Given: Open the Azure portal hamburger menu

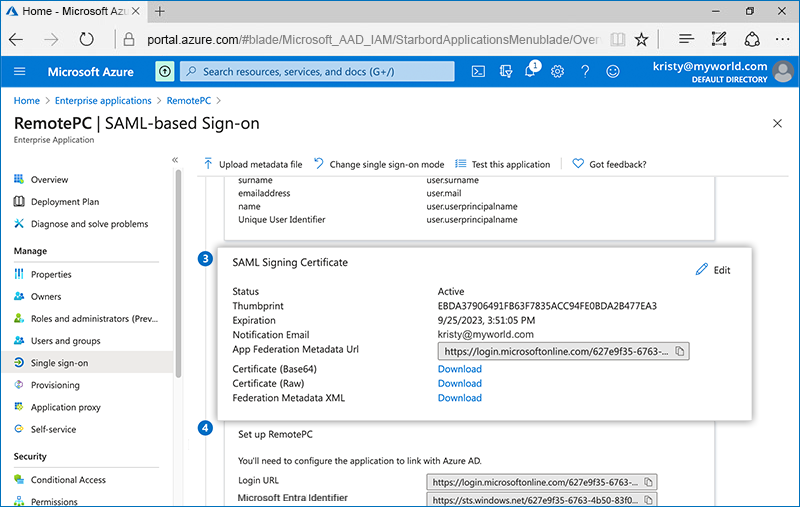Looking at the screenshot, I should (x=20, y=72).
